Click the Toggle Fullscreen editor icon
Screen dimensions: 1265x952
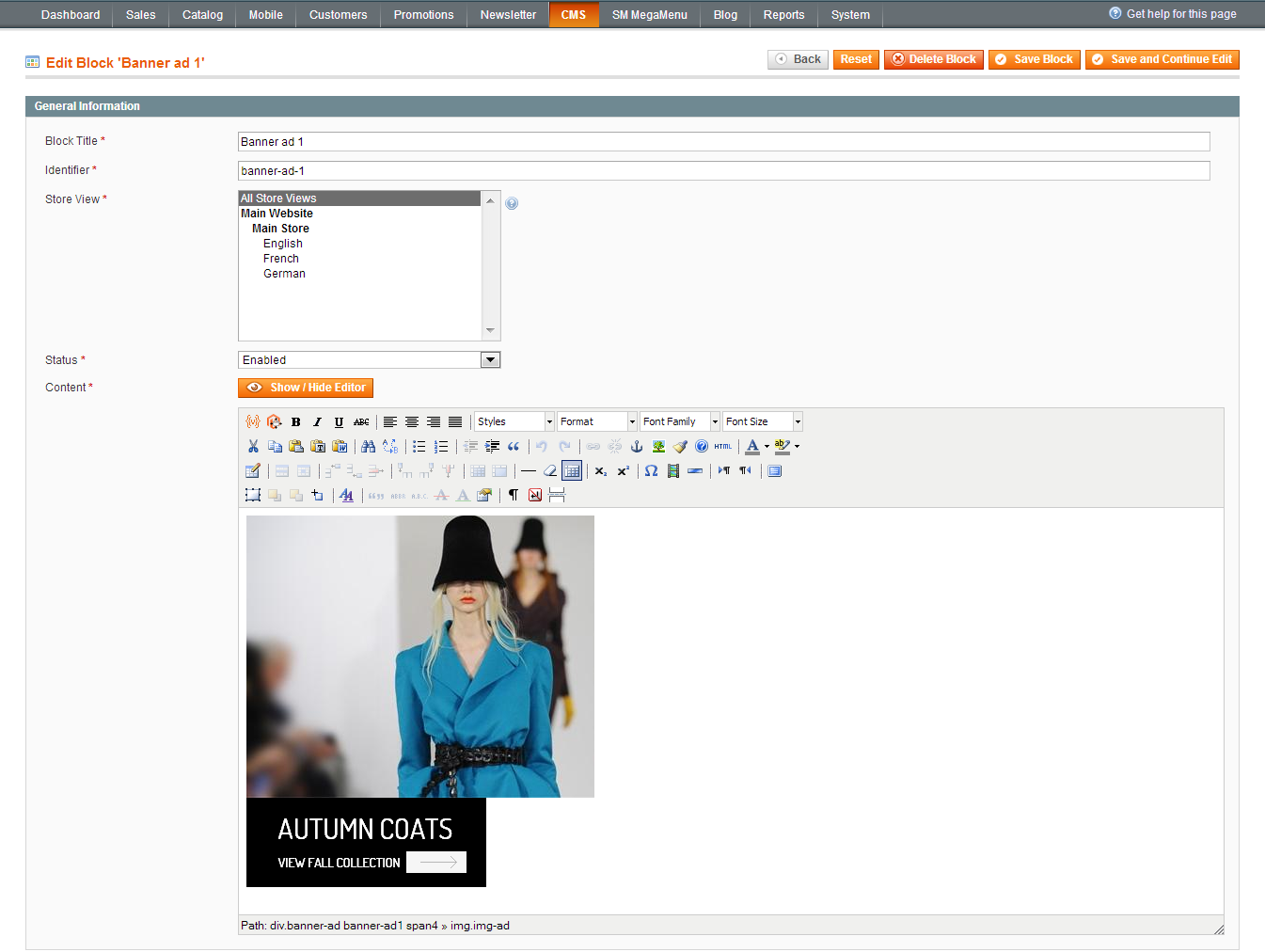pyautogui.click(x=774, y=470)
